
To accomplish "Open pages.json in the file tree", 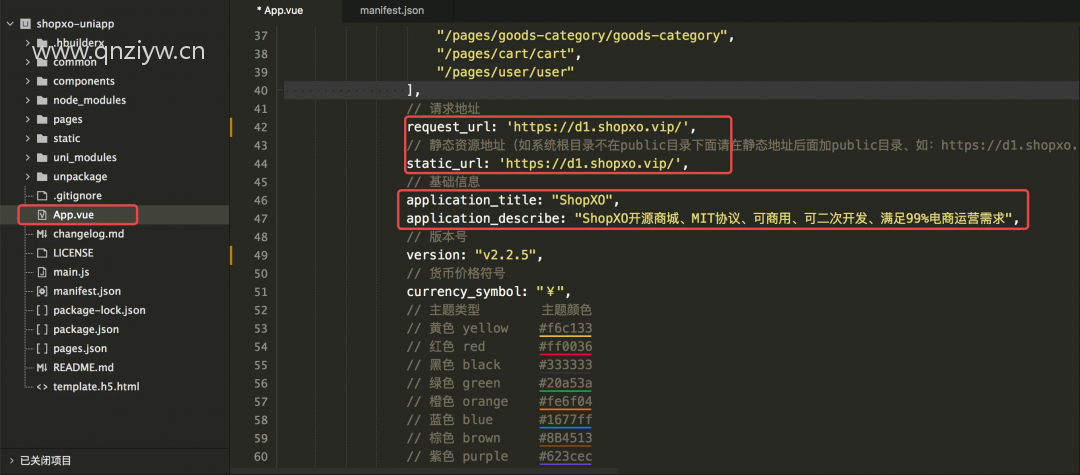I will coord(80,348).
